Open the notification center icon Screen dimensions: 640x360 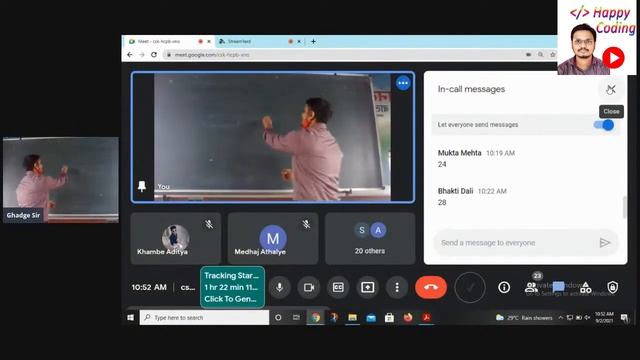pos(624,318)
